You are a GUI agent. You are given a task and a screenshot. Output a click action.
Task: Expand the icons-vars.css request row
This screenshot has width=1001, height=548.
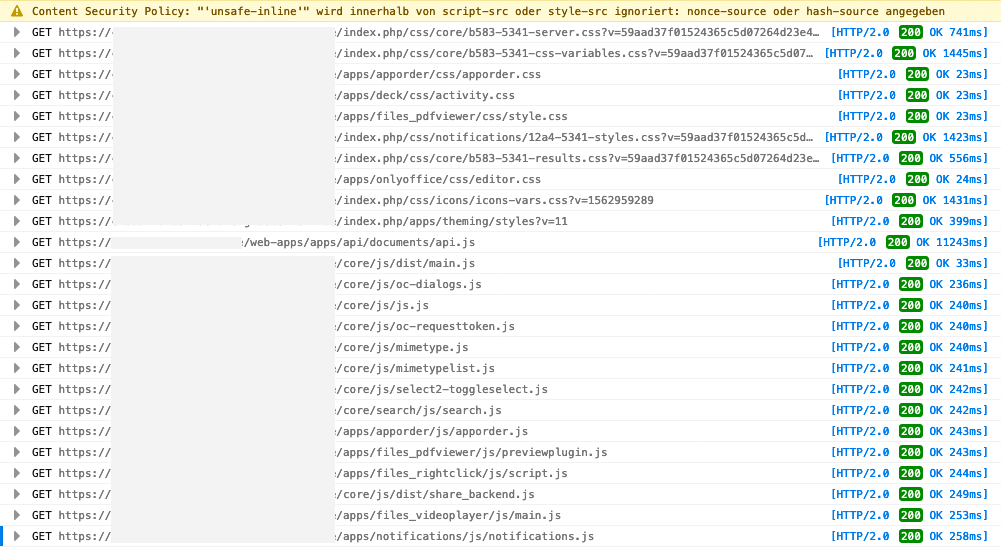pyautogui.click(x=17, y=201)
